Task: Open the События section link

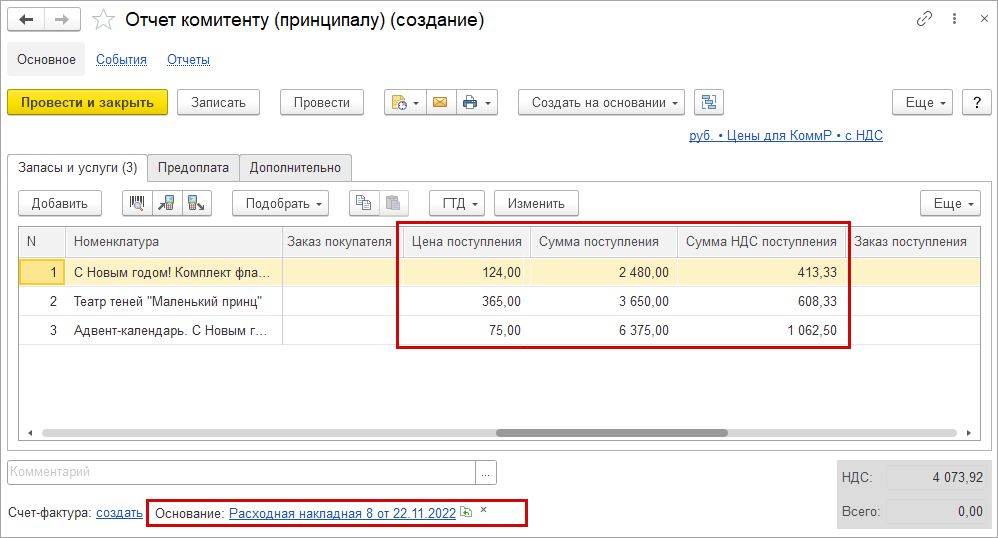Action: (x=122, y=60)
